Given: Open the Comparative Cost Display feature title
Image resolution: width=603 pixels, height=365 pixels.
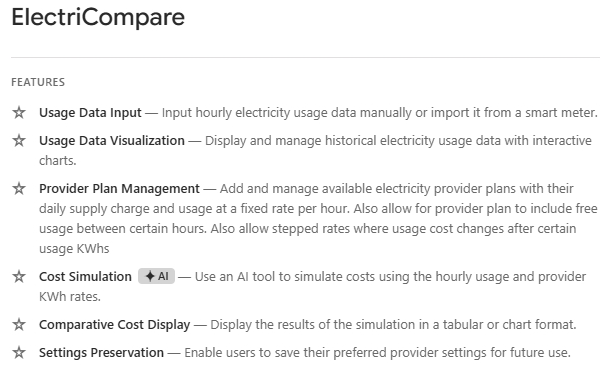Looking at the screenshot, I should tap(115, 325).
